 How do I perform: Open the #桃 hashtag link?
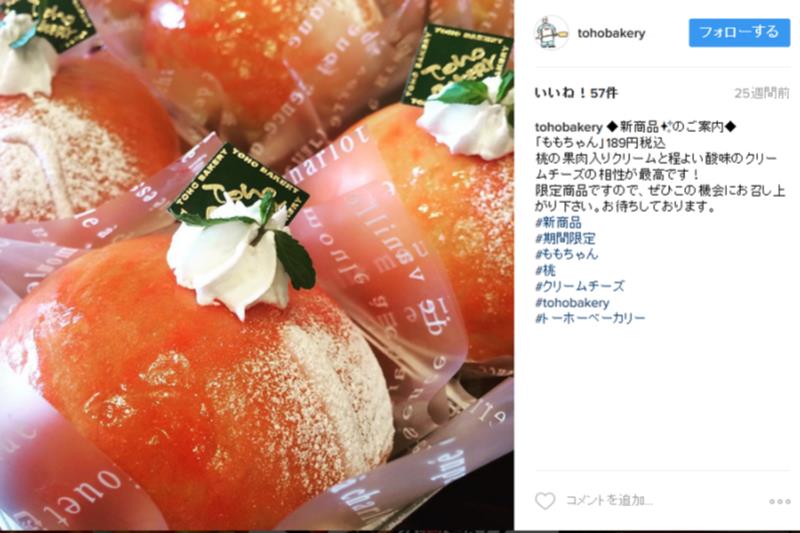(x=545, y=270)
